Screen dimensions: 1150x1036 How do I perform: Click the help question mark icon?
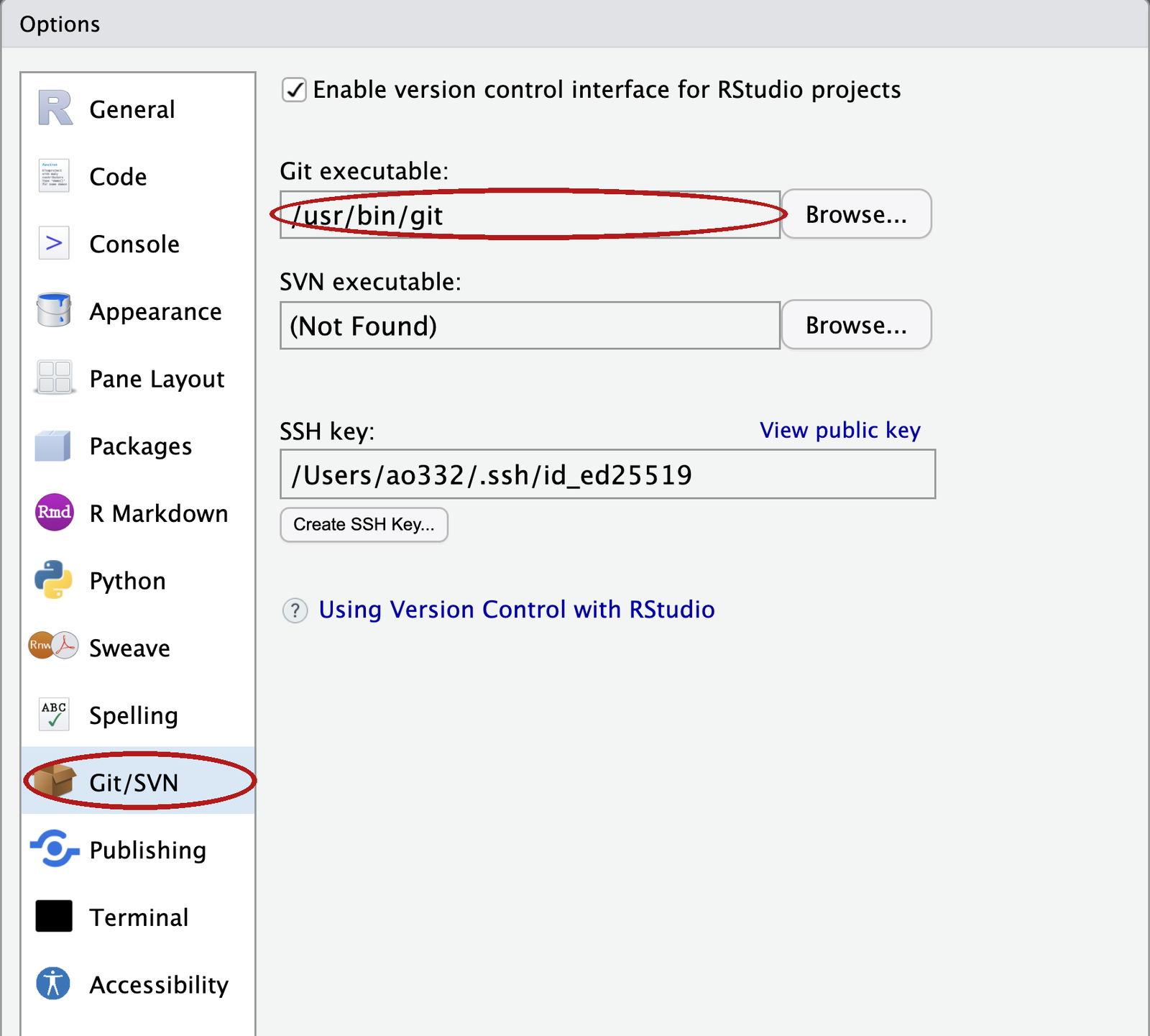tap(295, 610)
